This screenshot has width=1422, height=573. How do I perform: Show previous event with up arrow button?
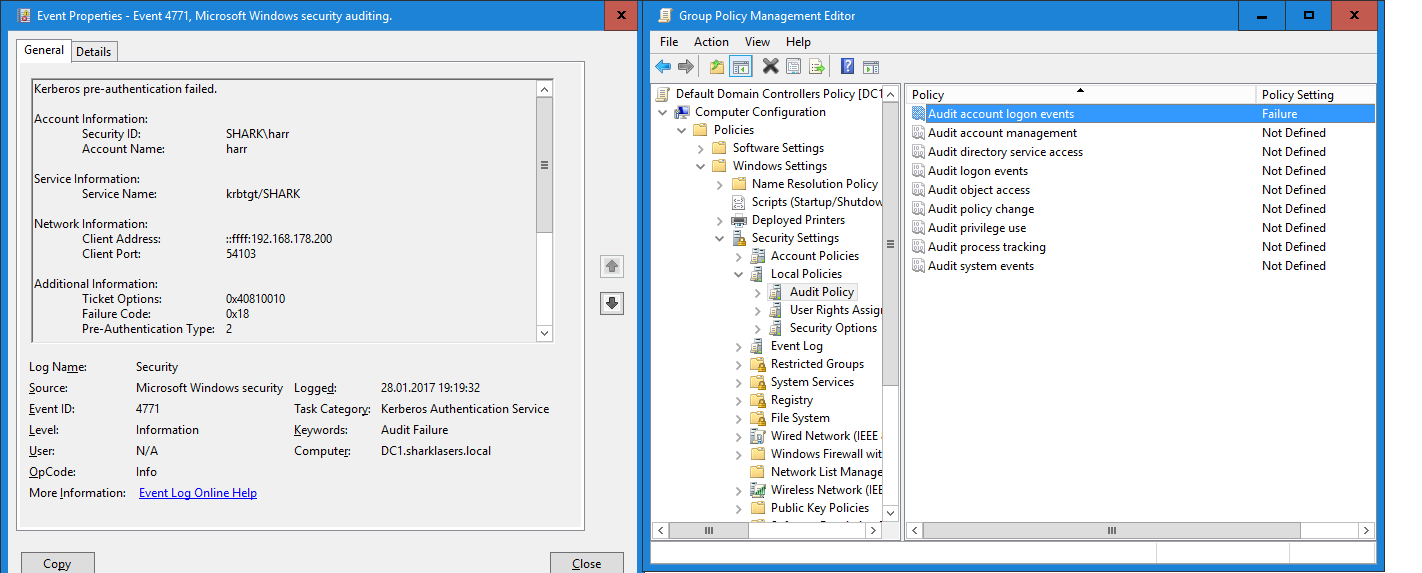612,266
